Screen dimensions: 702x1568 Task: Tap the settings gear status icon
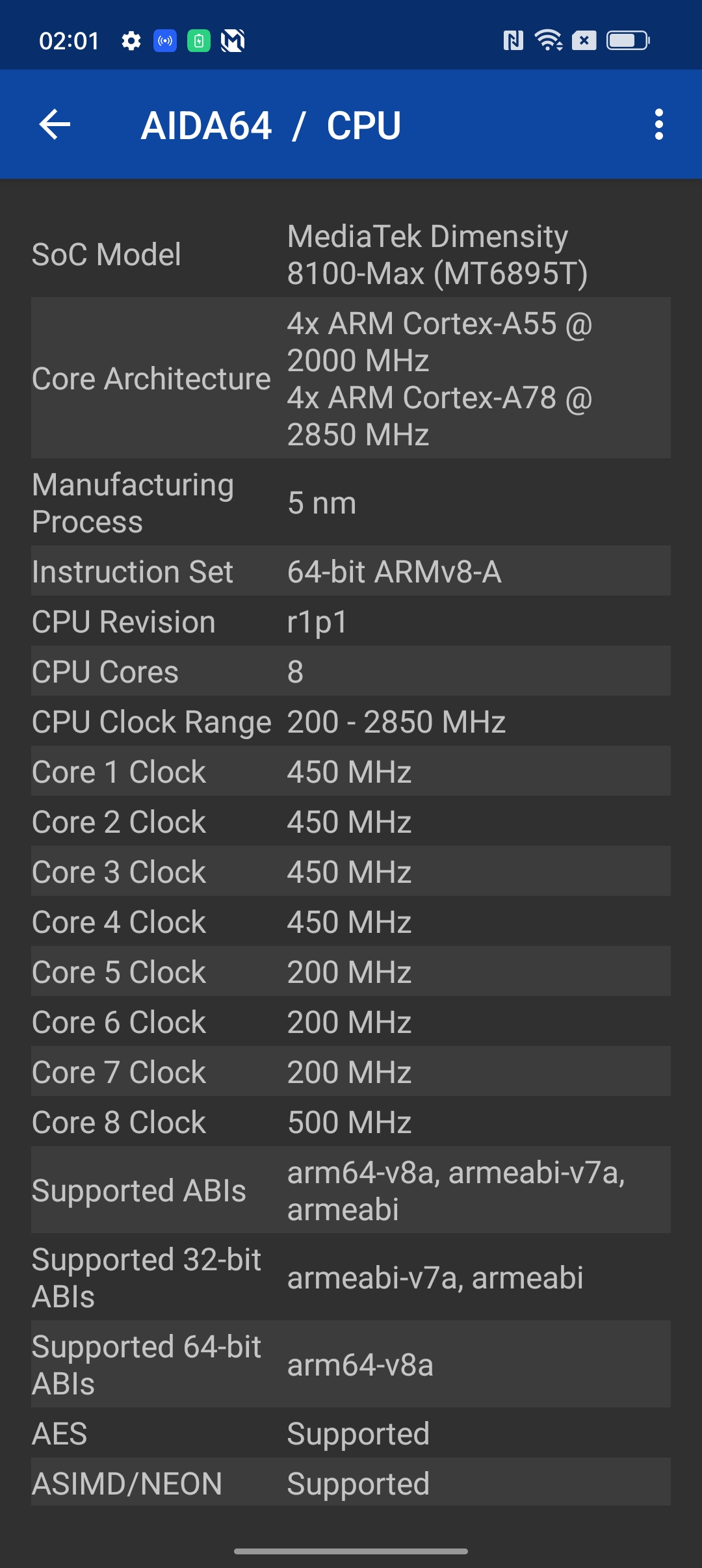(131, 41)
